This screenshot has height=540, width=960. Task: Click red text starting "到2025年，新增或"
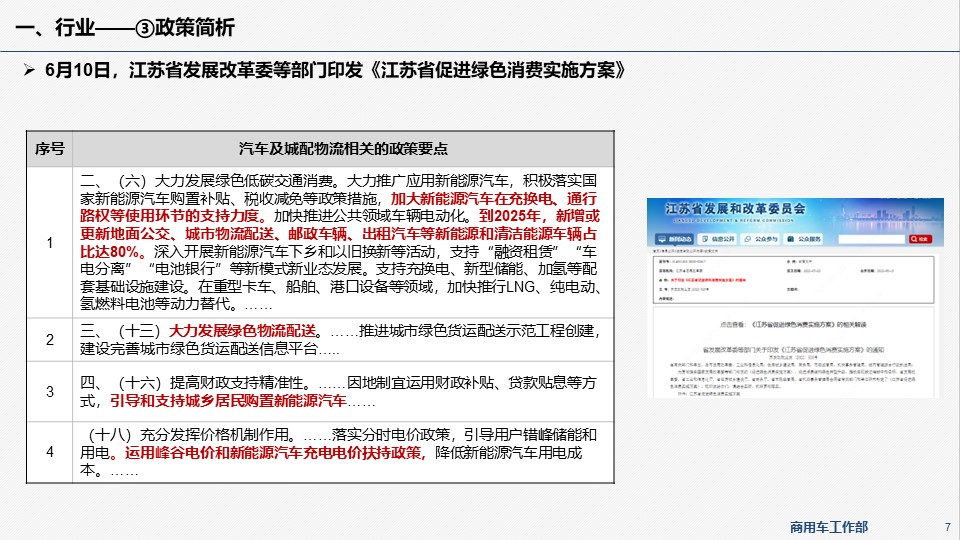[539, 216]
